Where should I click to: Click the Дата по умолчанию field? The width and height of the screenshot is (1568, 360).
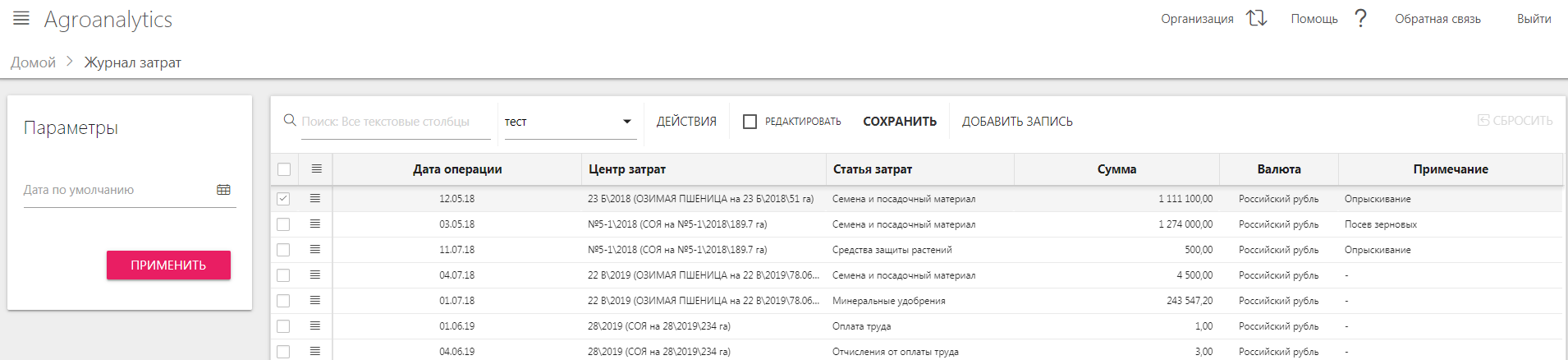130,190
